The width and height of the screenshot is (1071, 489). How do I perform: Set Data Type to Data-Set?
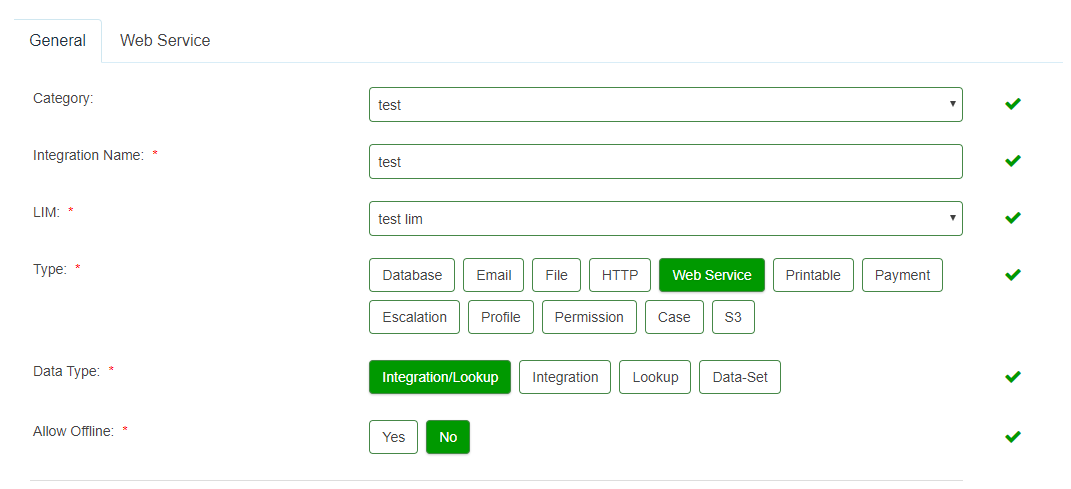pos(740,377)
